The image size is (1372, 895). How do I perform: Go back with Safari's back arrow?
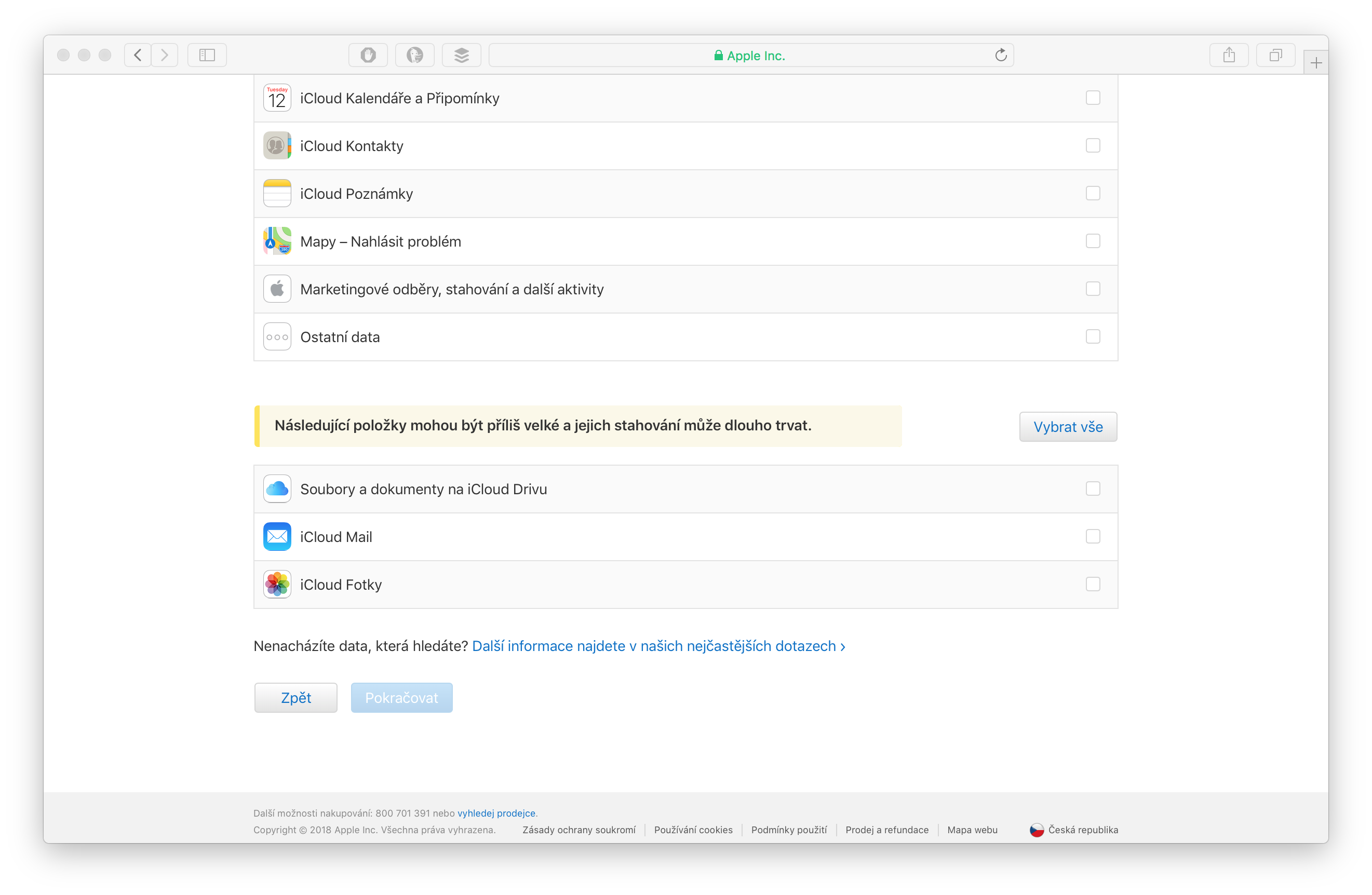coord(138,56)
